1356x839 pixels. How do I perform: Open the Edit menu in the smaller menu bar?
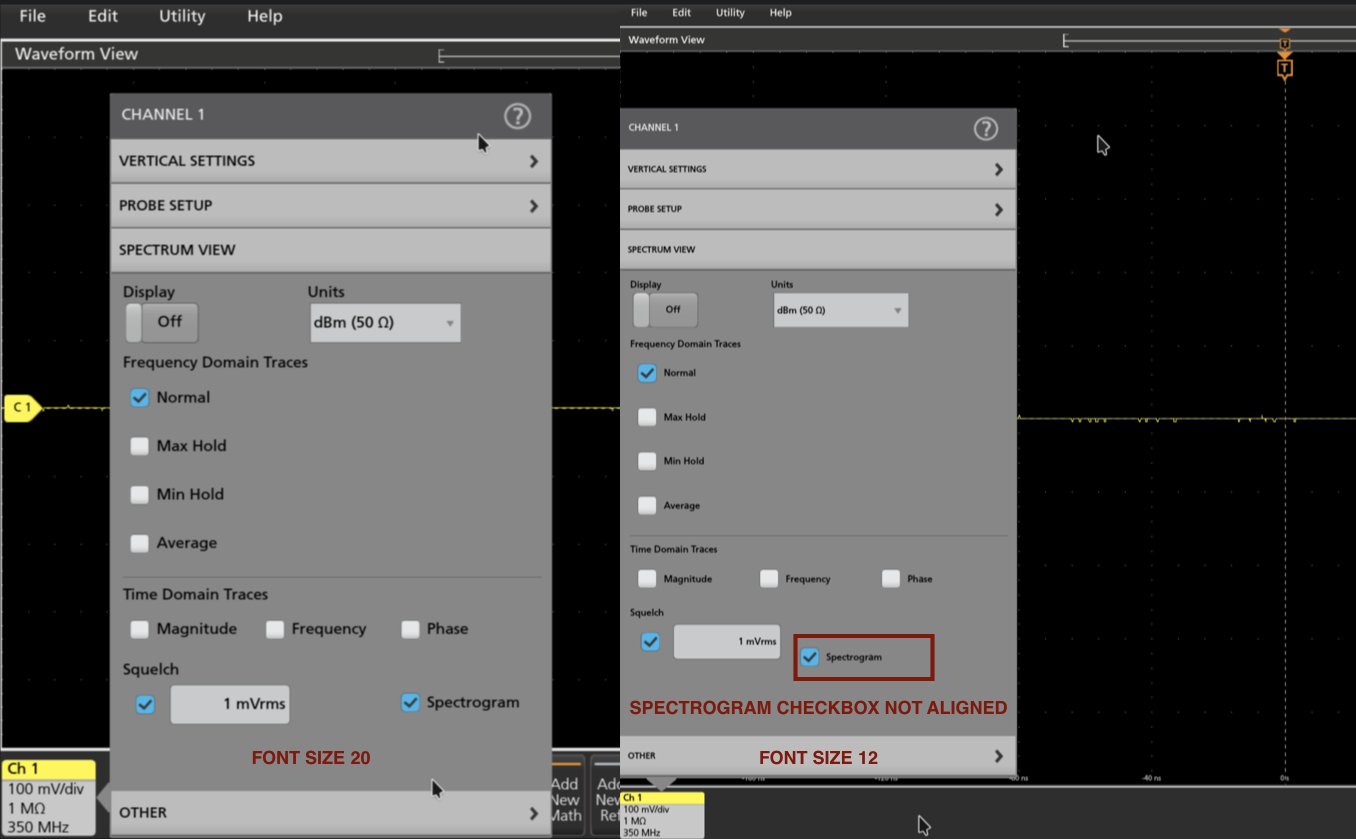pos(681,13)
